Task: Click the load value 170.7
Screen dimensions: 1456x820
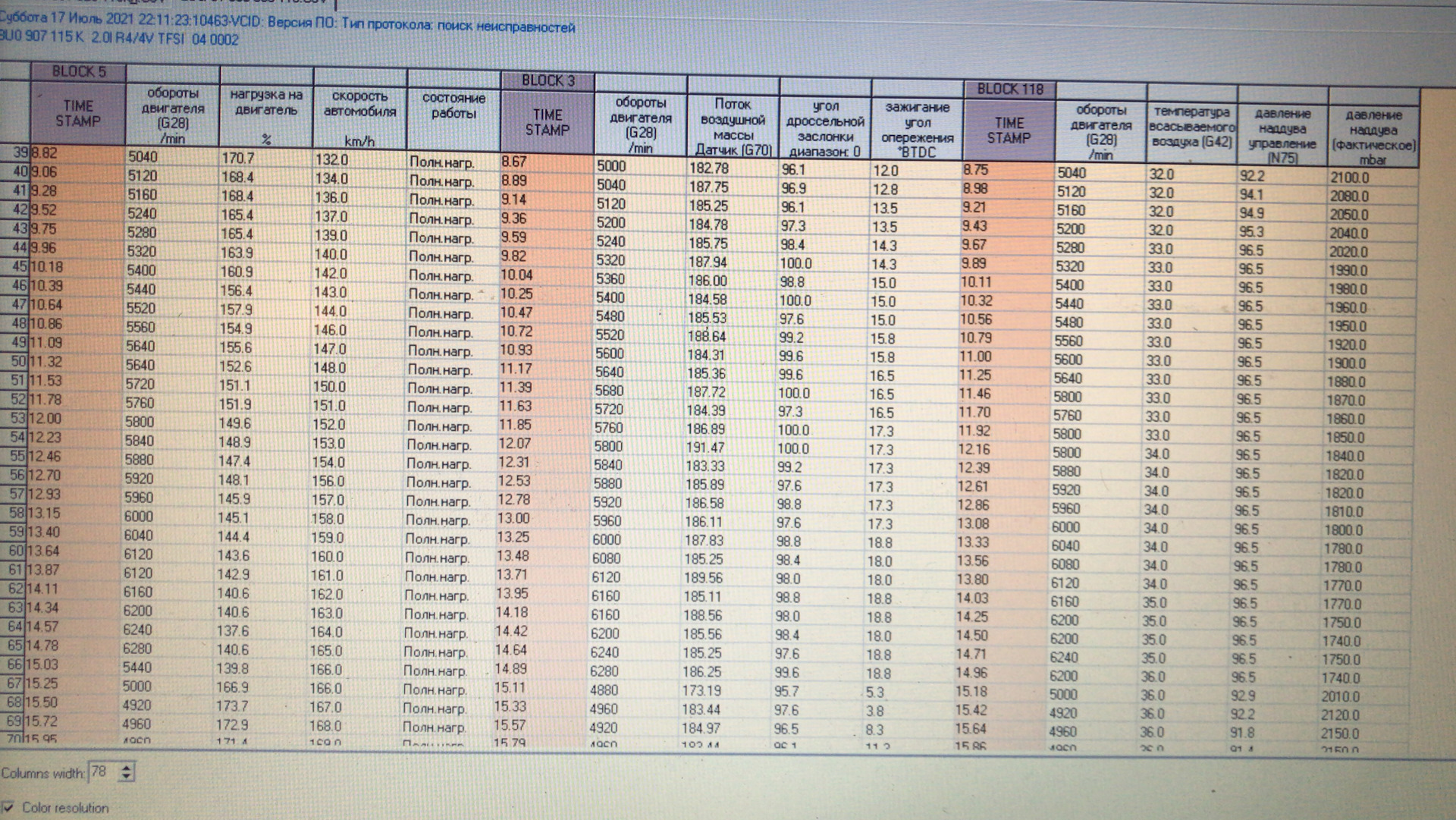Action: click(x=238, y=159)
